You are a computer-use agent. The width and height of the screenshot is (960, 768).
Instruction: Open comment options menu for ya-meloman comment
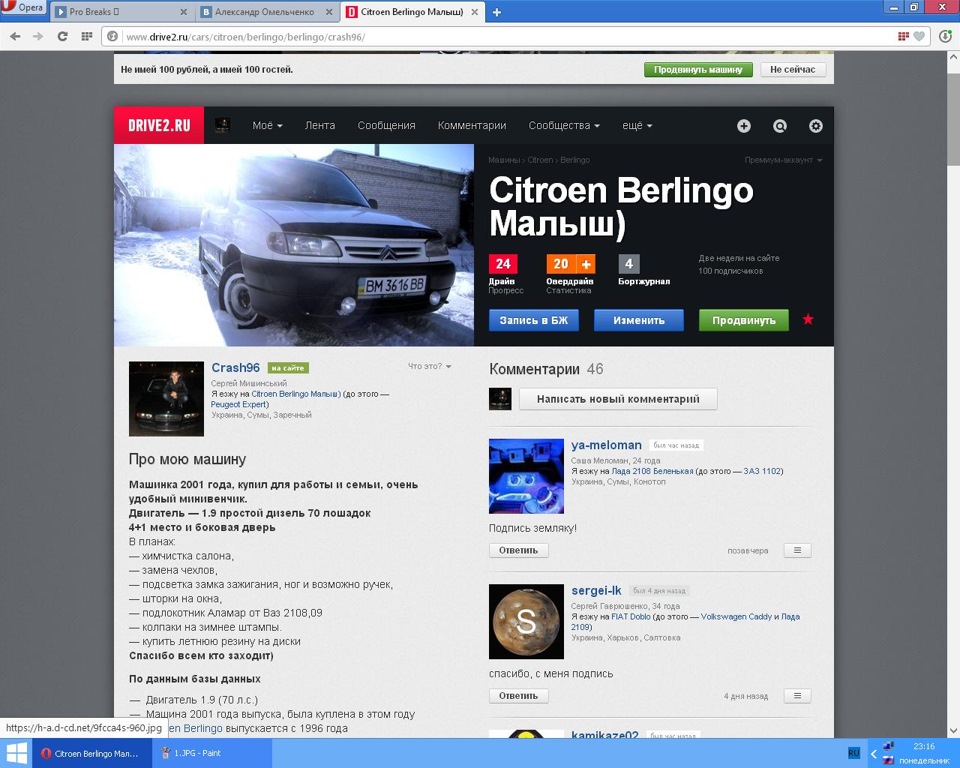797,551
